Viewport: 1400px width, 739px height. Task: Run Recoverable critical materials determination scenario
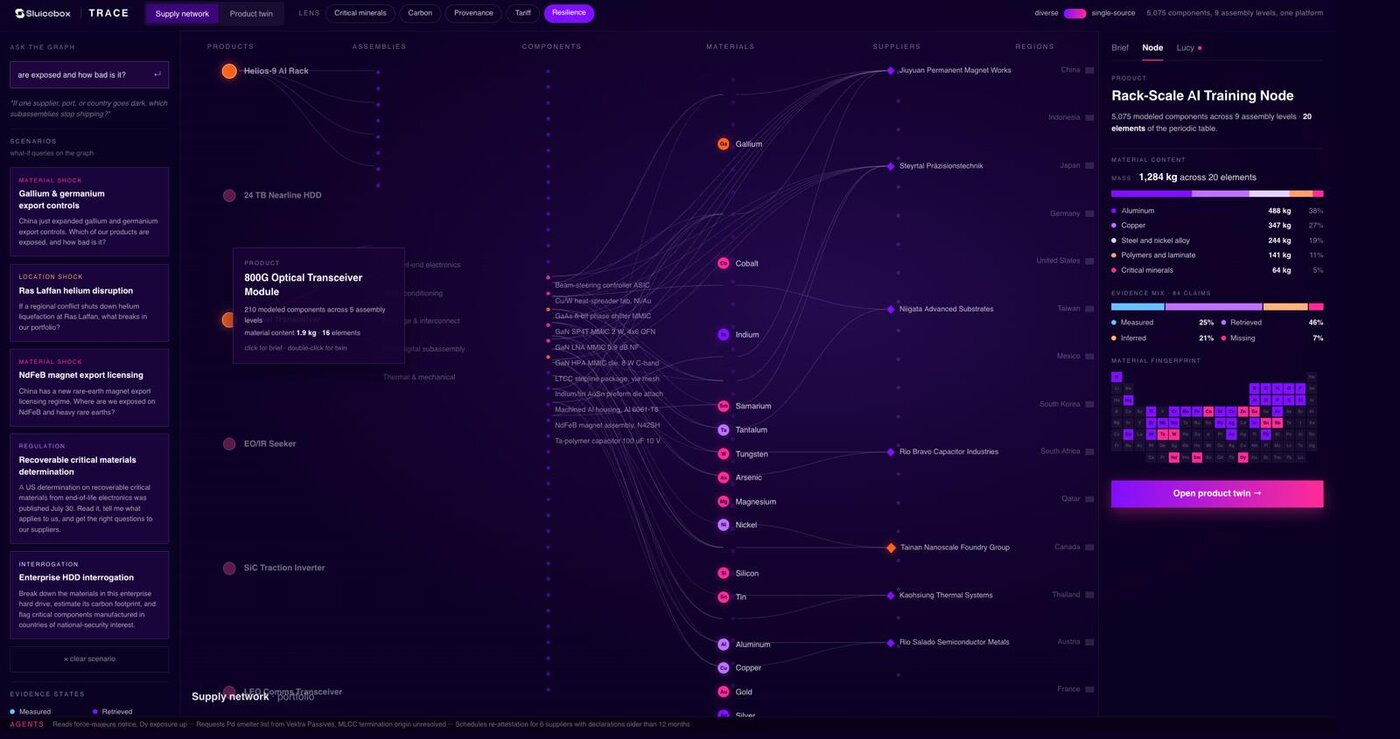click(x=89, y=489)
